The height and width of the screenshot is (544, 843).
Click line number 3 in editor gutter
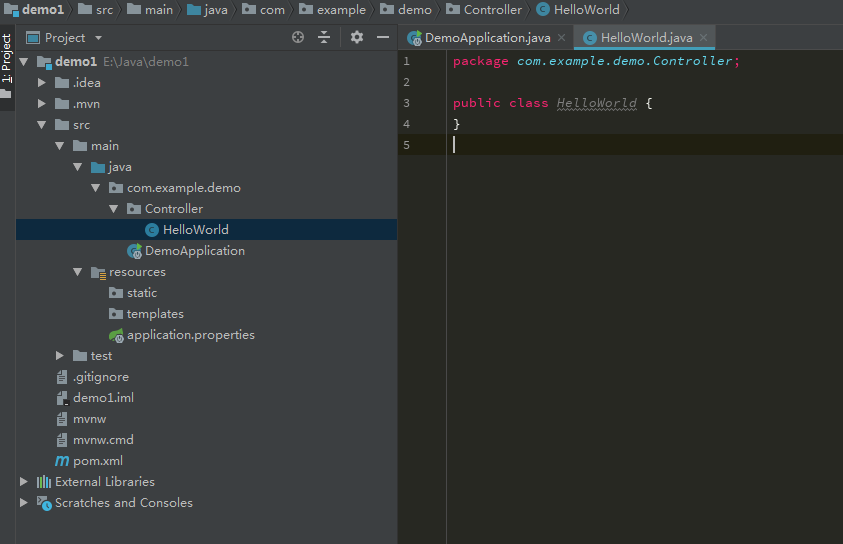[x=407, y=103]
